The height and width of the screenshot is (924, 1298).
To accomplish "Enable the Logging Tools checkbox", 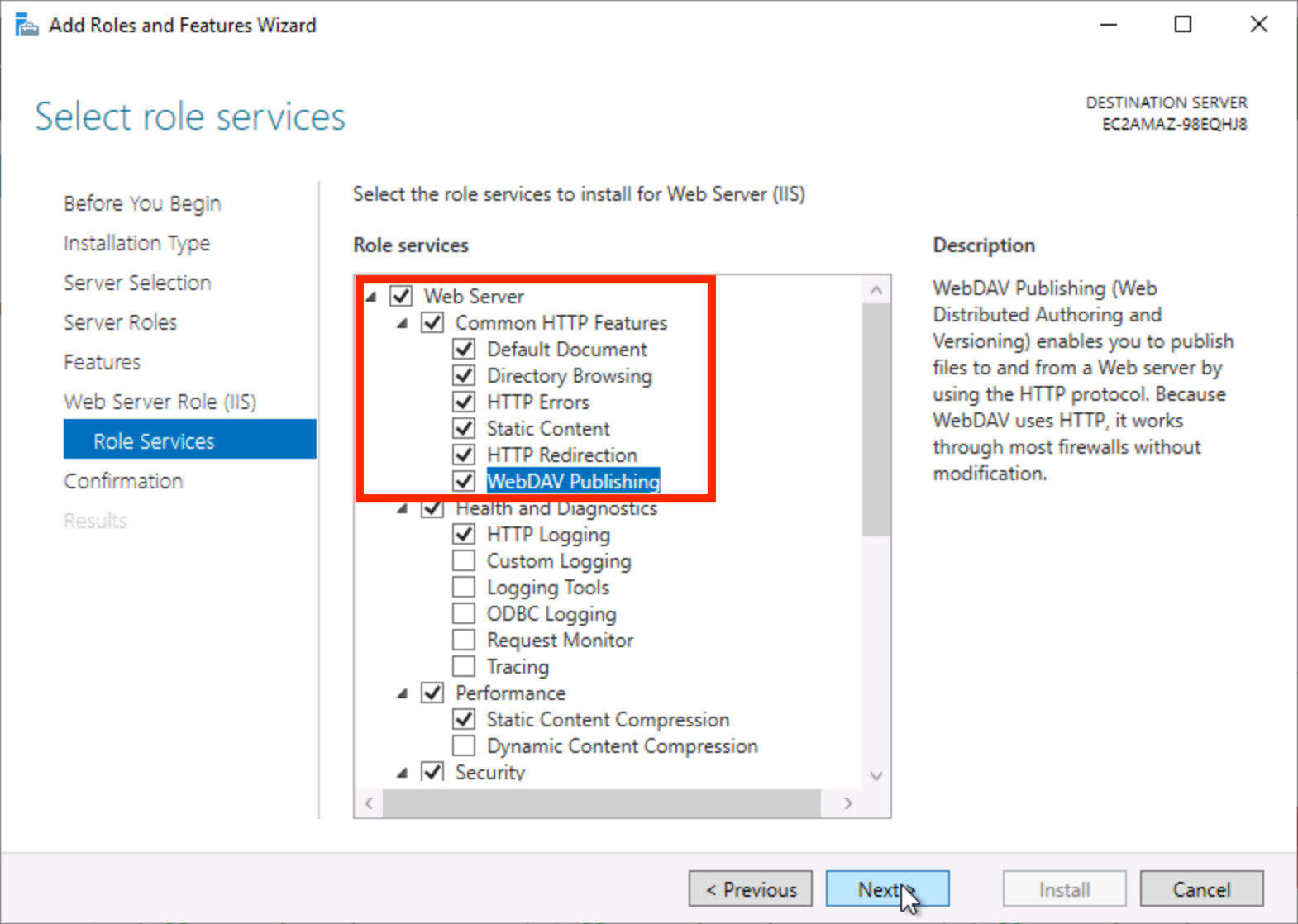I will (x=464, y=587).
